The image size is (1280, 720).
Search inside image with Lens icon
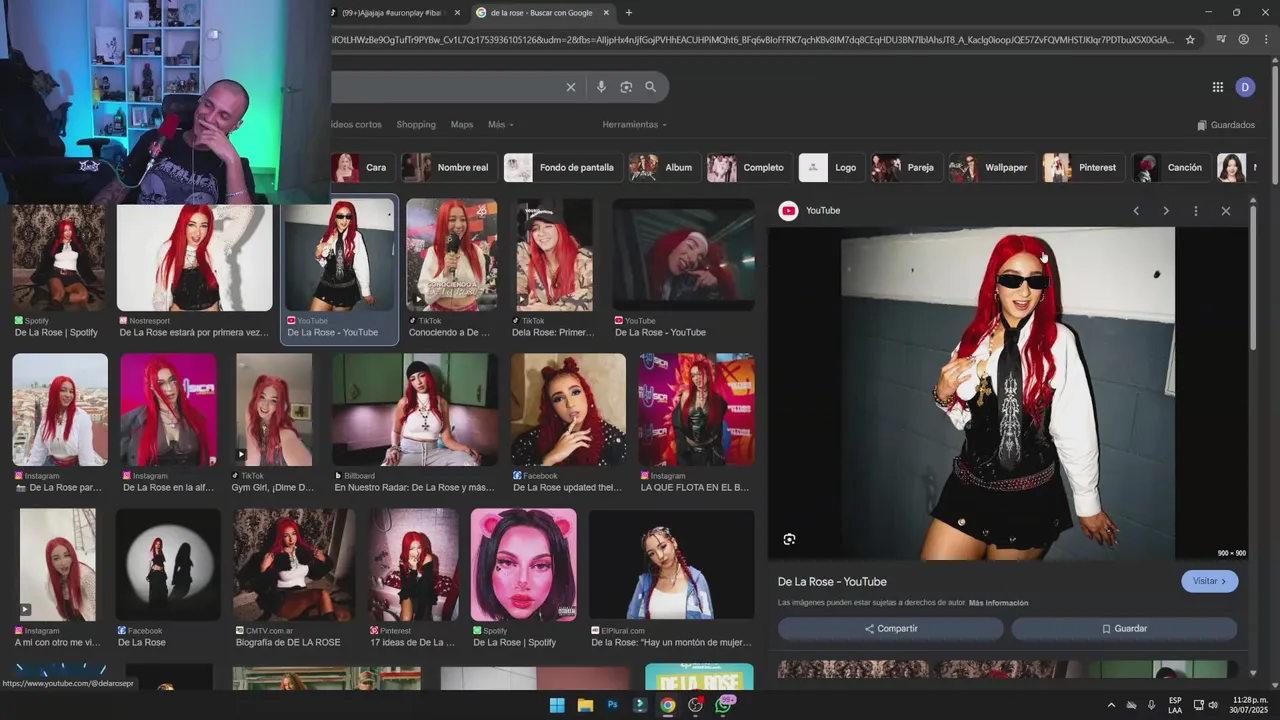(x=789, y=539)
